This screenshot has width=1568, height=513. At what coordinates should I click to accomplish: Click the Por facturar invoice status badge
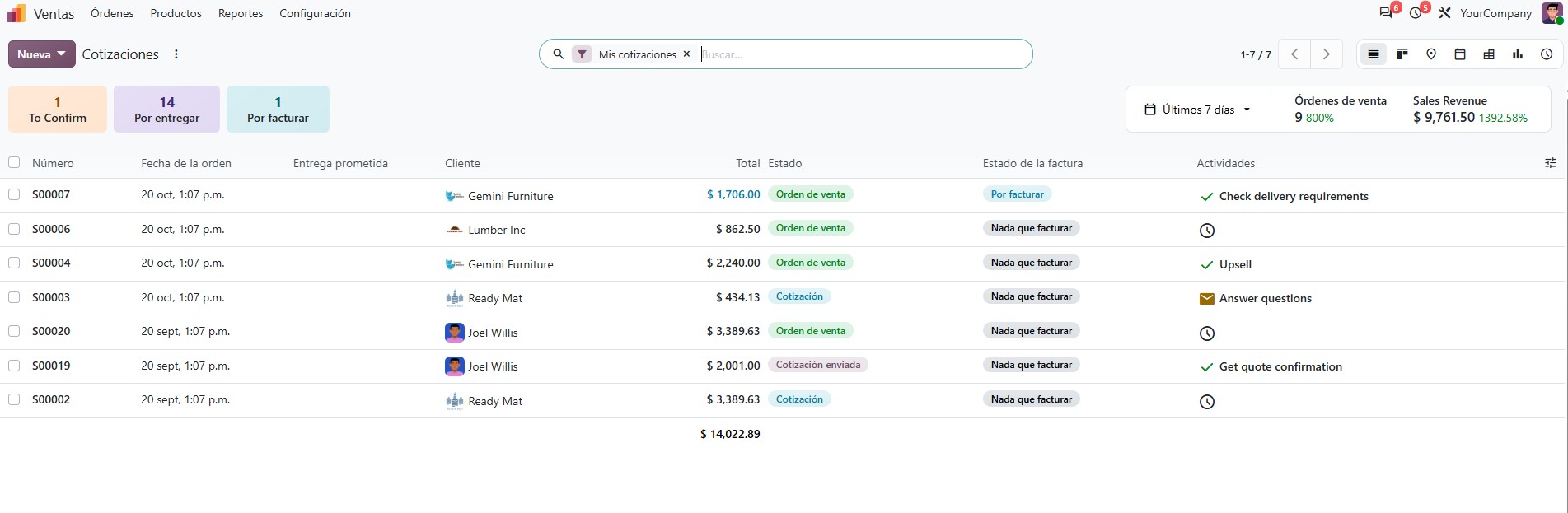click(x=1017, y=194)
